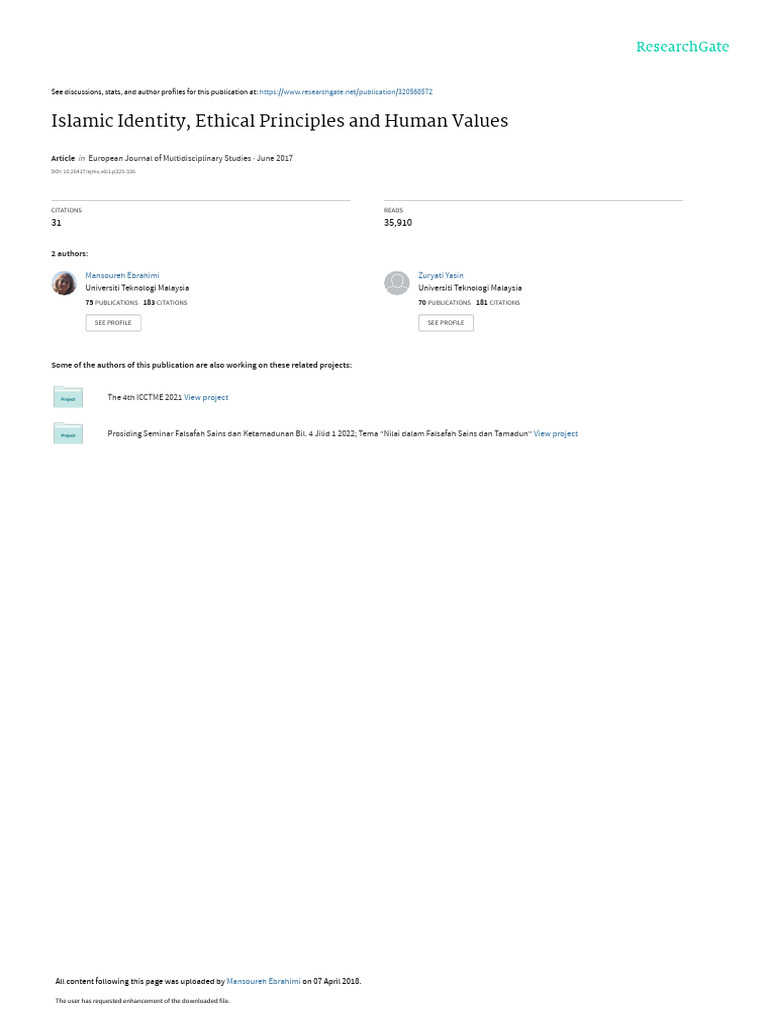Screen dimensions: 768x1024
Task: View project link for Prosiding Seminar Falsafah Sains
Action: [x=556, y=434]
